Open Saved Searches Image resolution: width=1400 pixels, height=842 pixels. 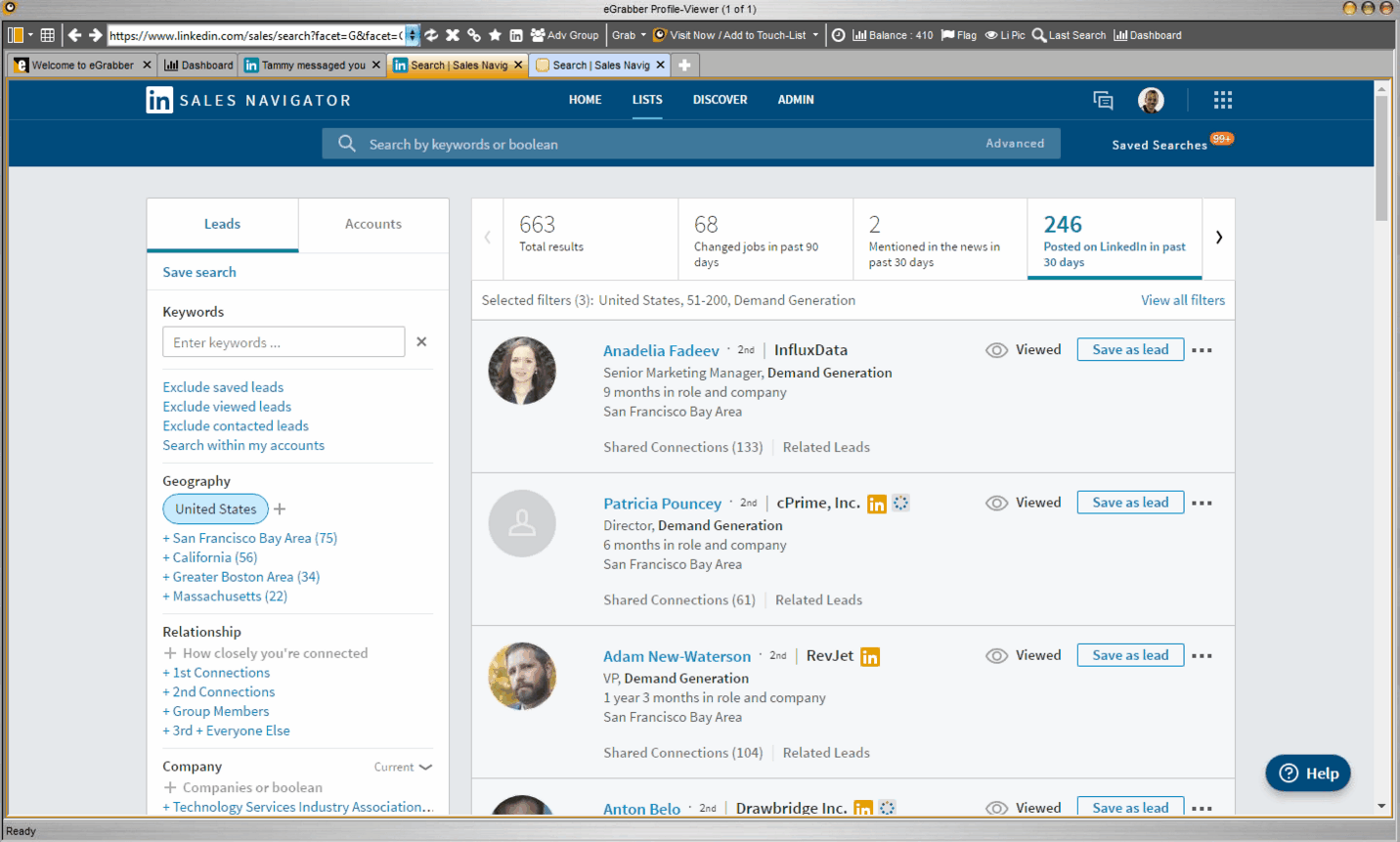click(x=1159, y=145)
